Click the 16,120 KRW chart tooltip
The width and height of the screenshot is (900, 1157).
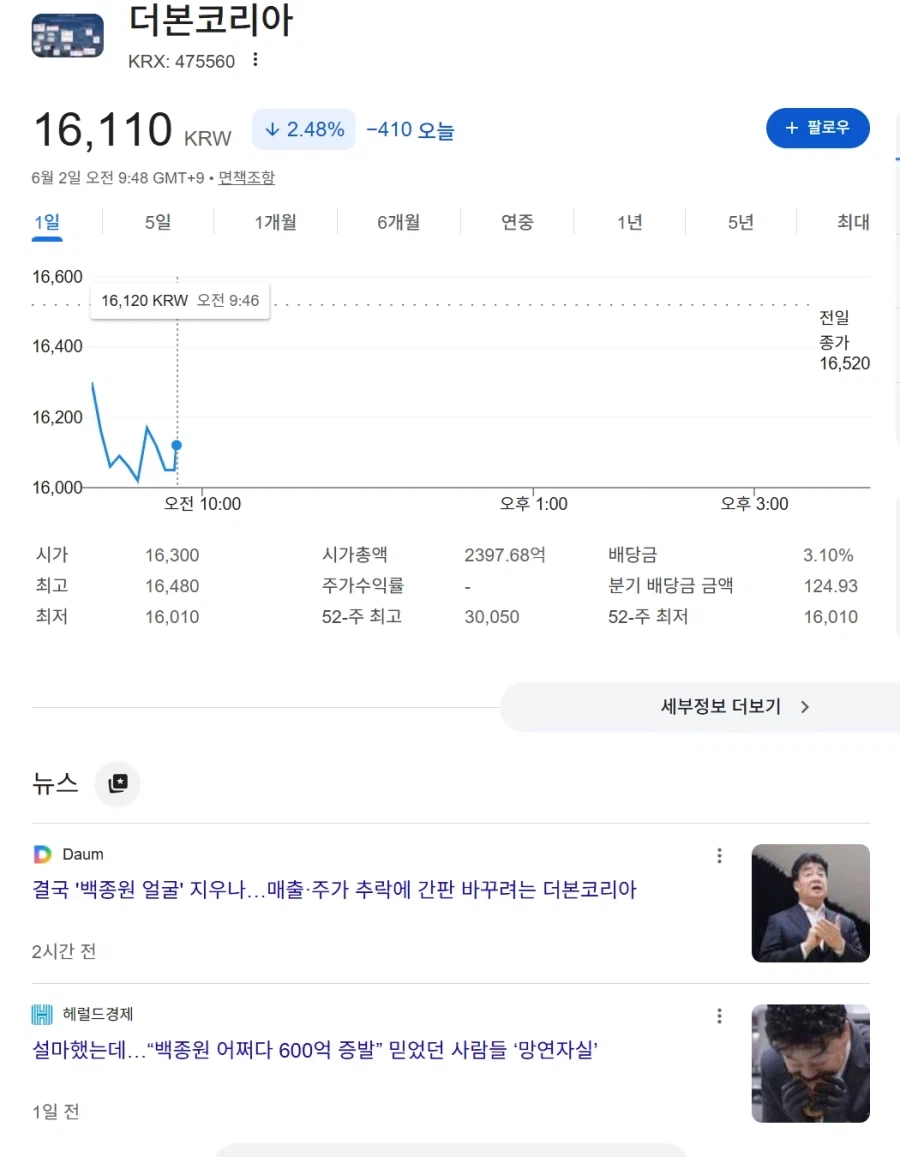click(x=180, y=301)
